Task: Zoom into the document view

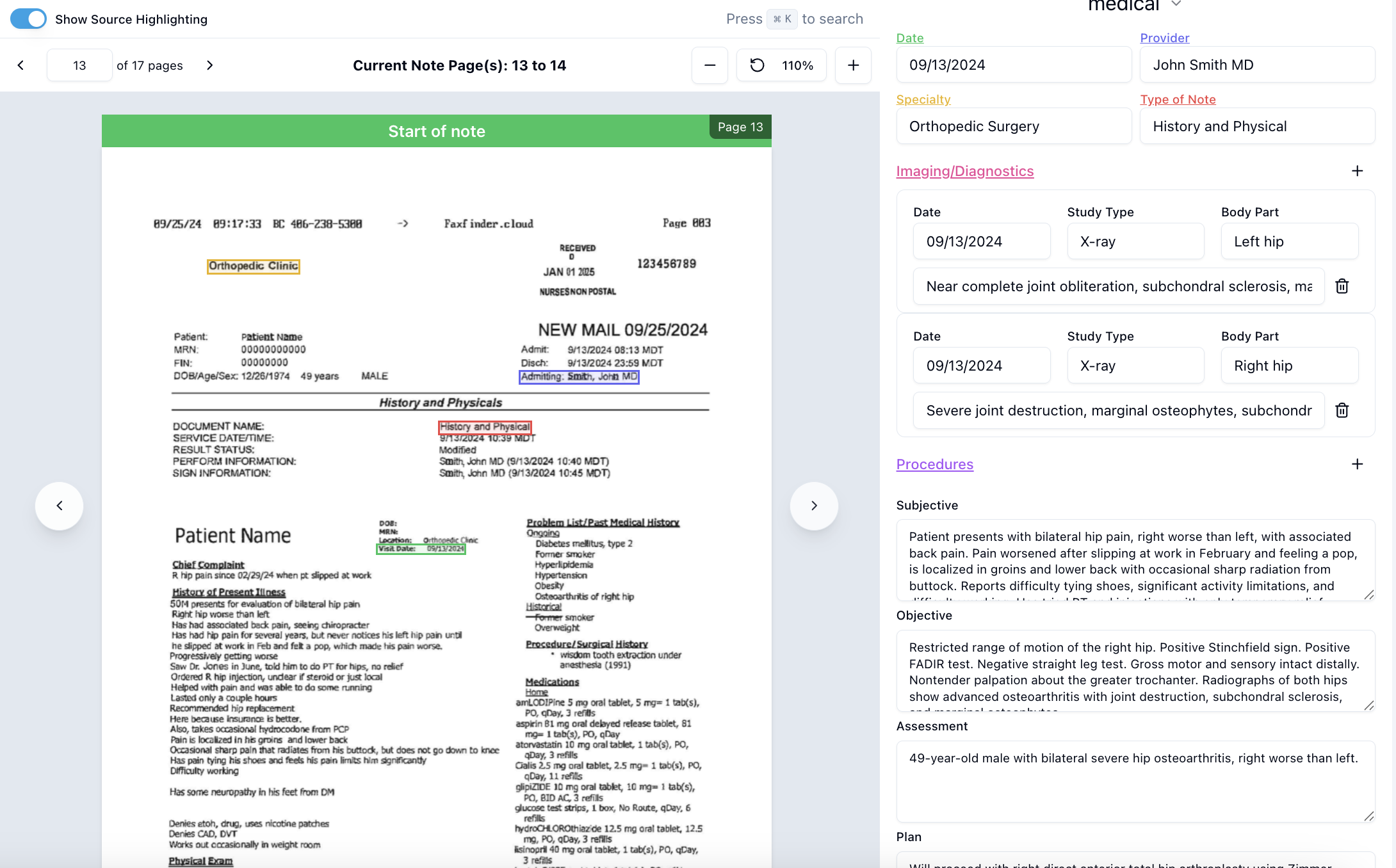Action: (853, 65)
